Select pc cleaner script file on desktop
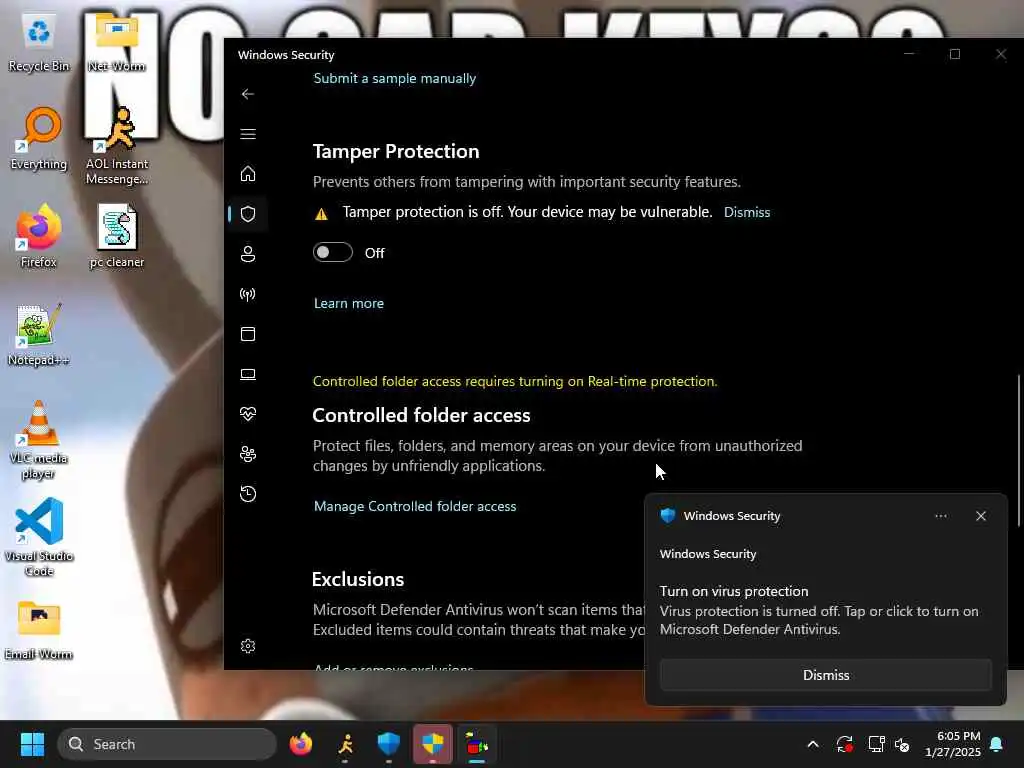The width and height of the screenshot is (1024, 768). pyautogui.click(x=116, y=236)
